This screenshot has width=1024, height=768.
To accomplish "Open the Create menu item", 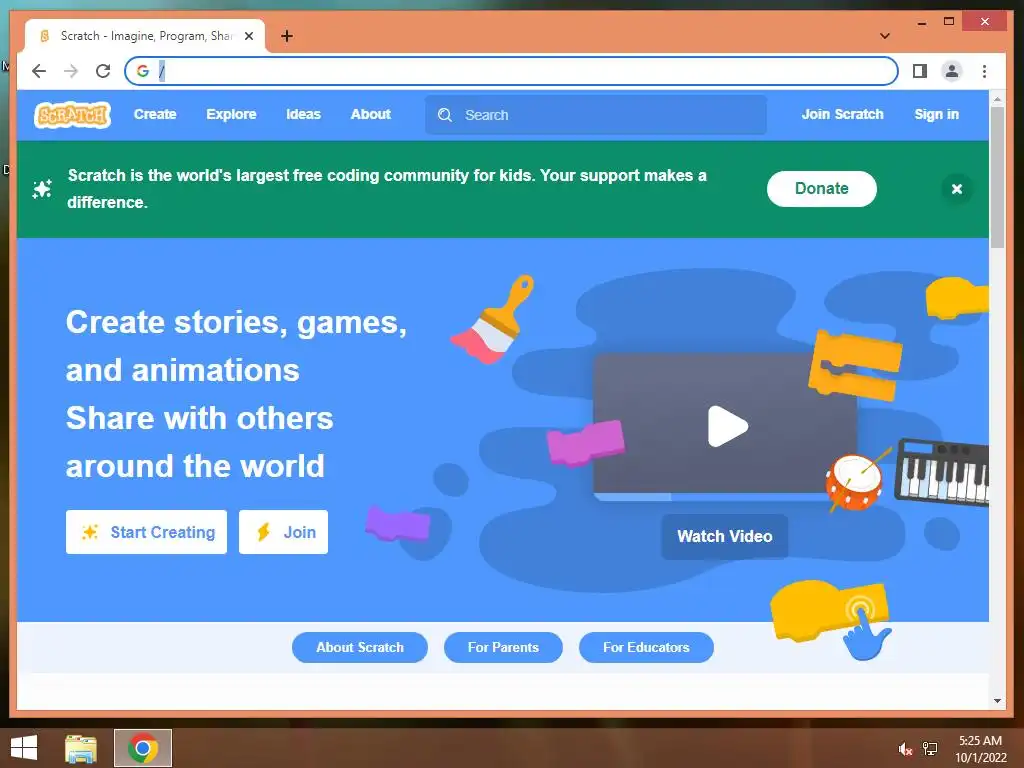I will point(155,114).
